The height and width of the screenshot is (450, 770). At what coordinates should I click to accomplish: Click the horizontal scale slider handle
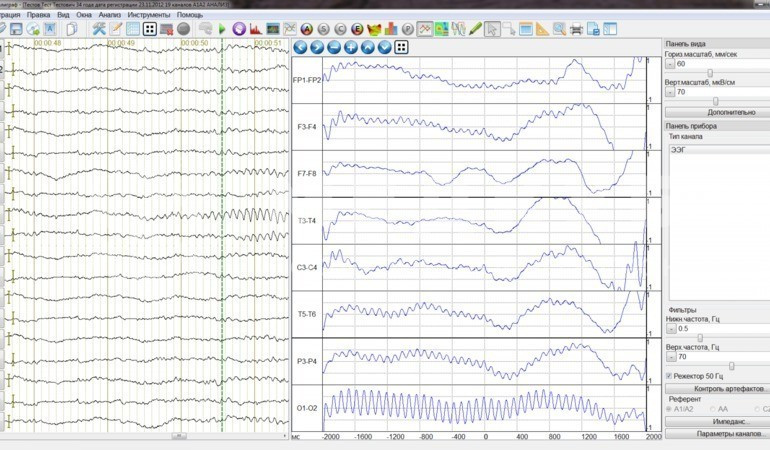[x=710, y=73]
